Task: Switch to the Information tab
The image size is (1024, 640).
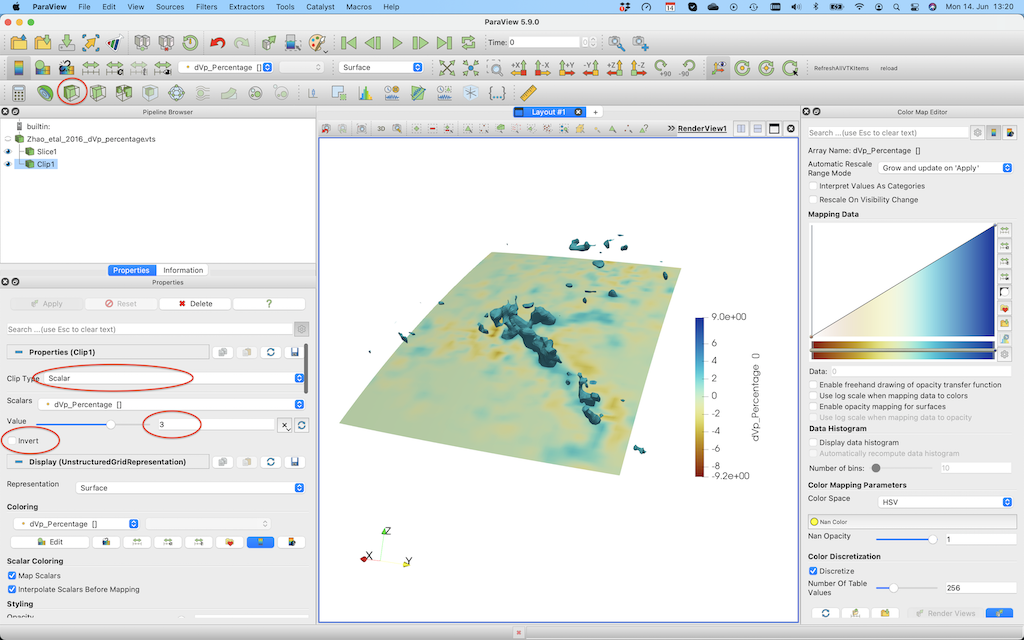Action: click(183, 270)
